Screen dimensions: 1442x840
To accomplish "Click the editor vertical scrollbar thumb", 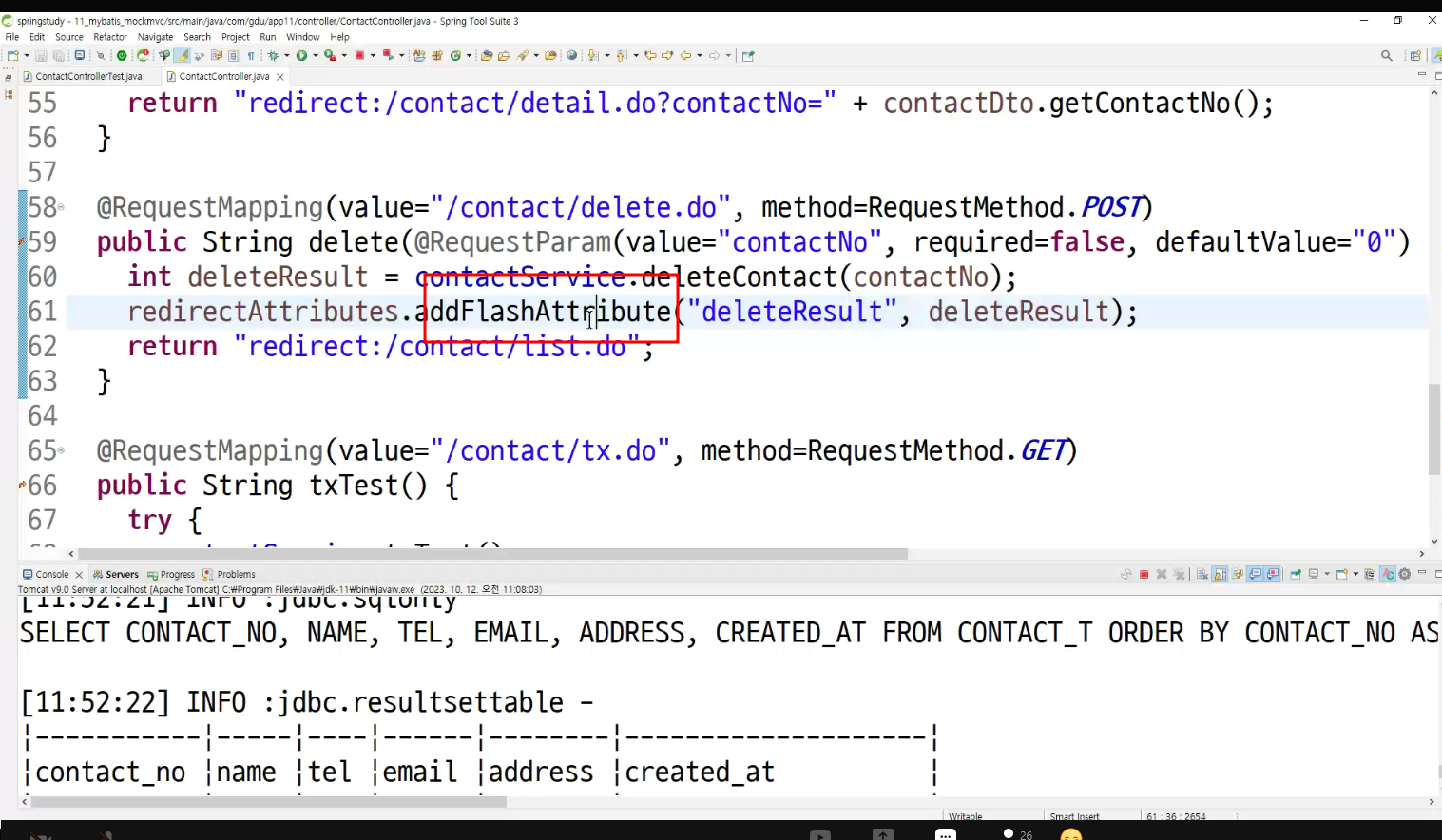I will tap(1434, 429).
